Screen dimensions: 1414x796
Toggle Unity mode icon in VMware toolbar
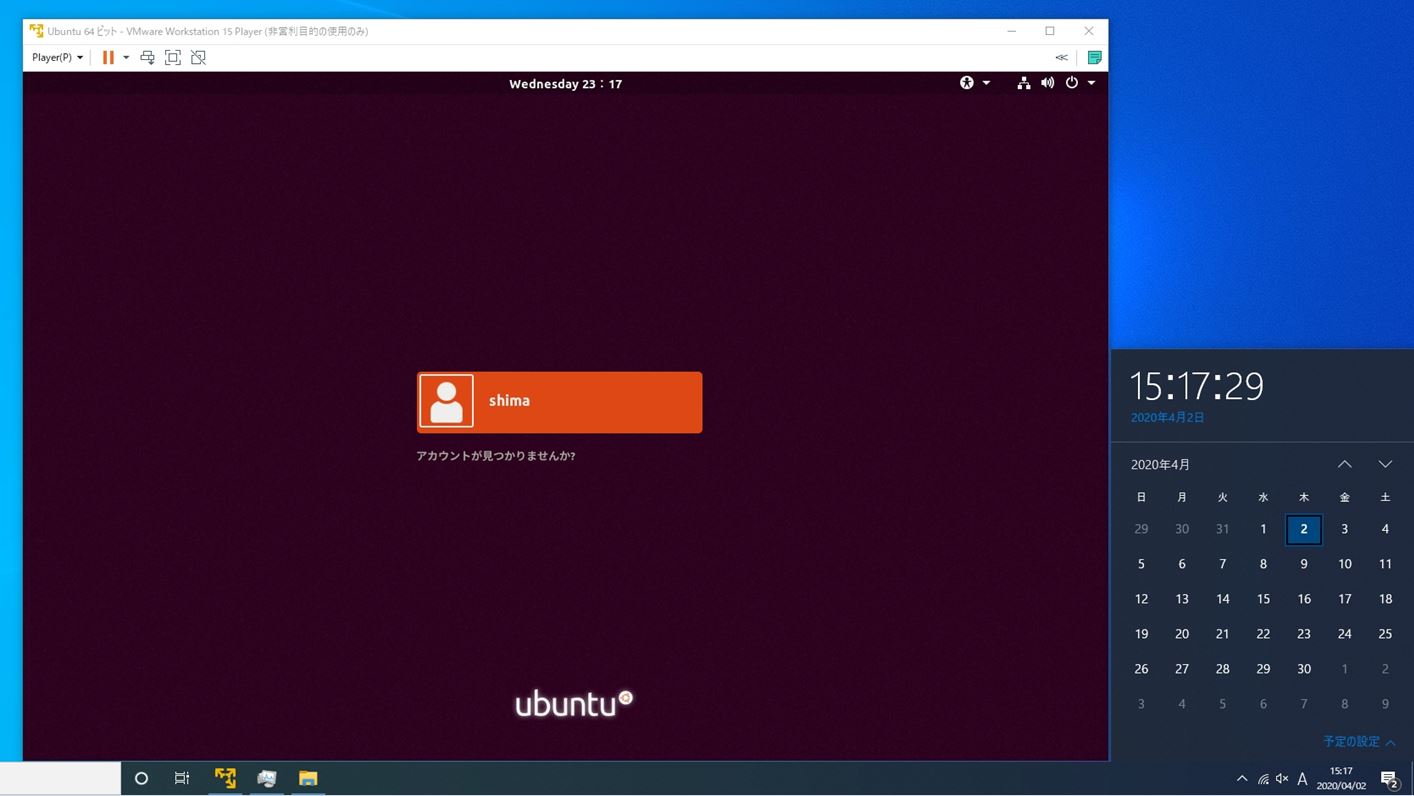point(198,57)
